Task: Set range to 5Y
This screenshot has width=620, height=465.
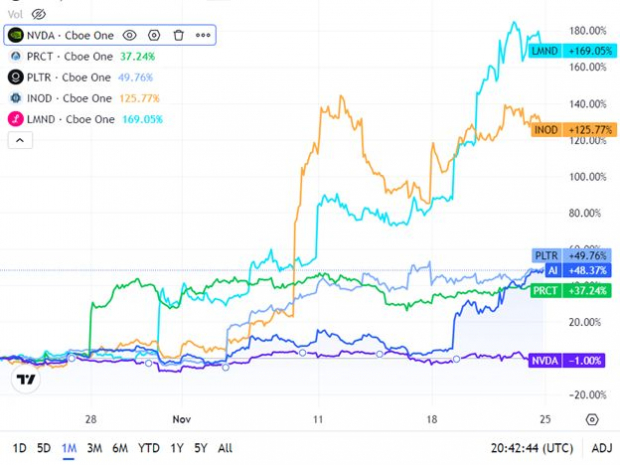Action: click(x=199, y=447)
